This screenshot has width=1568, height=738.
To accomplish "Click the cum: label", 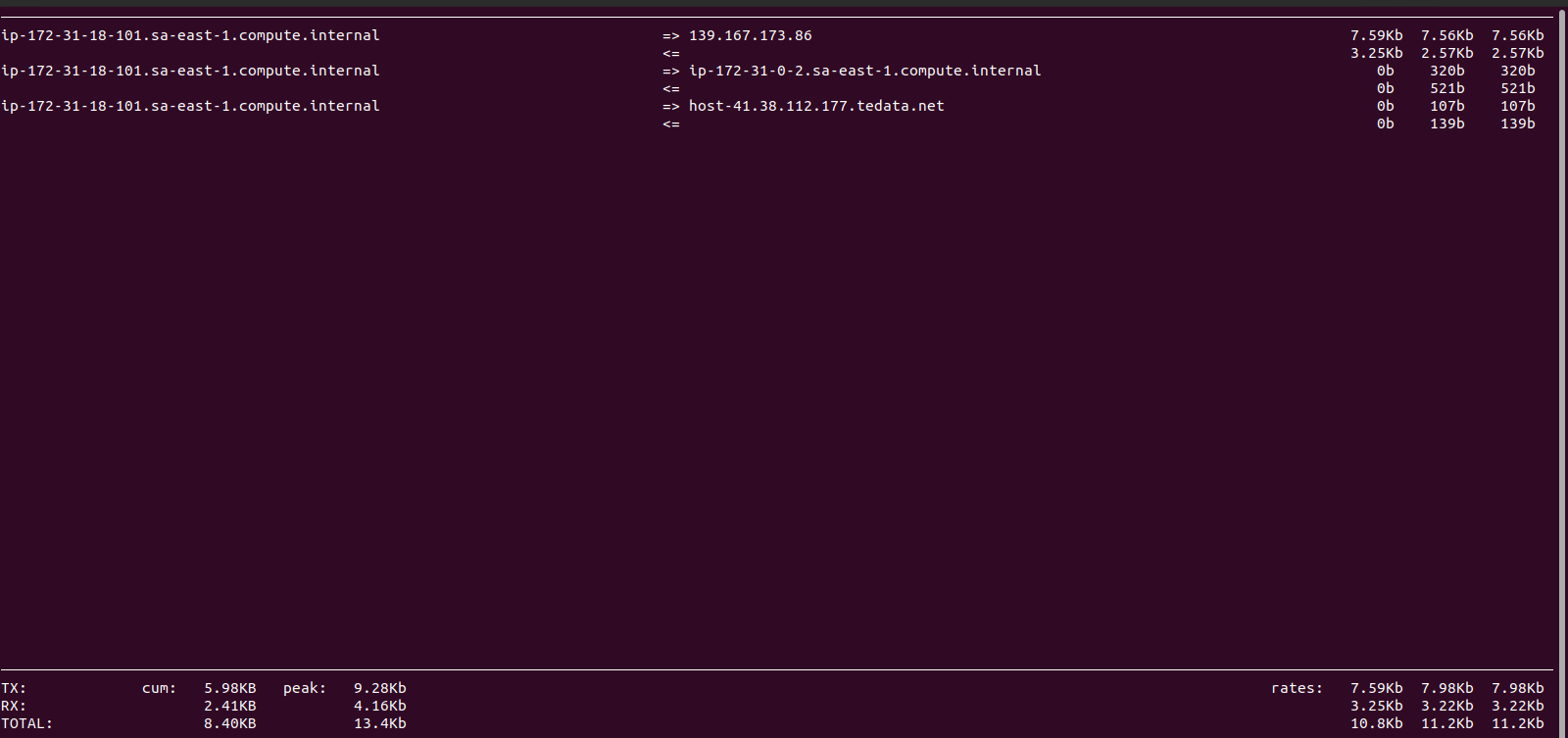I will coord(159,688).
